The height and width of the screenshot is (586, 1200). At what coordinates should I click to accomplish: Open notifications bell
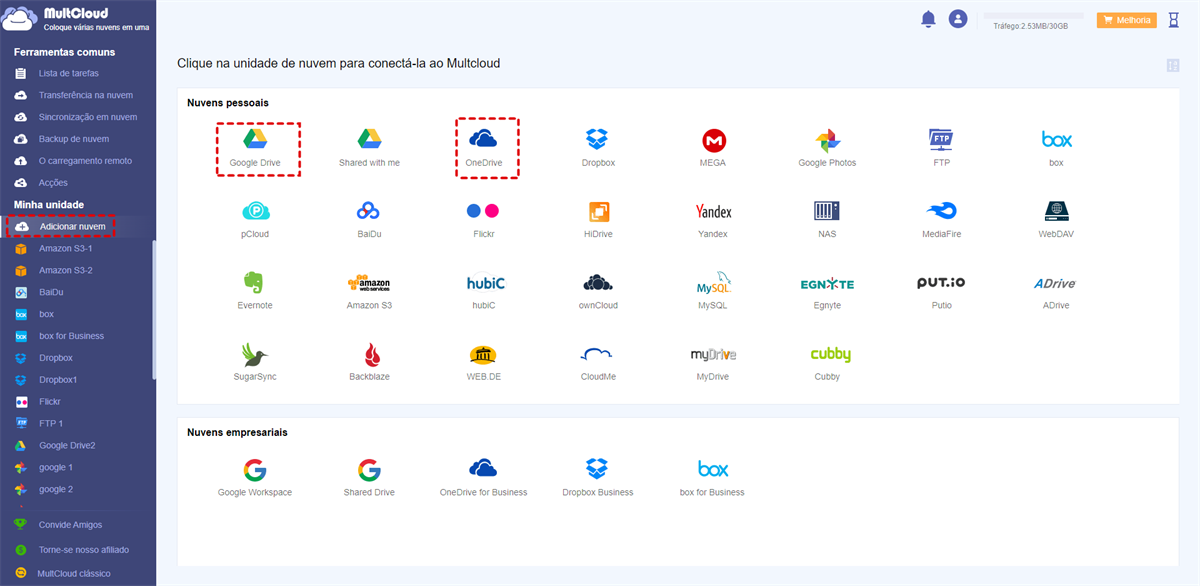pyautogui.click(x=928, y=19)
